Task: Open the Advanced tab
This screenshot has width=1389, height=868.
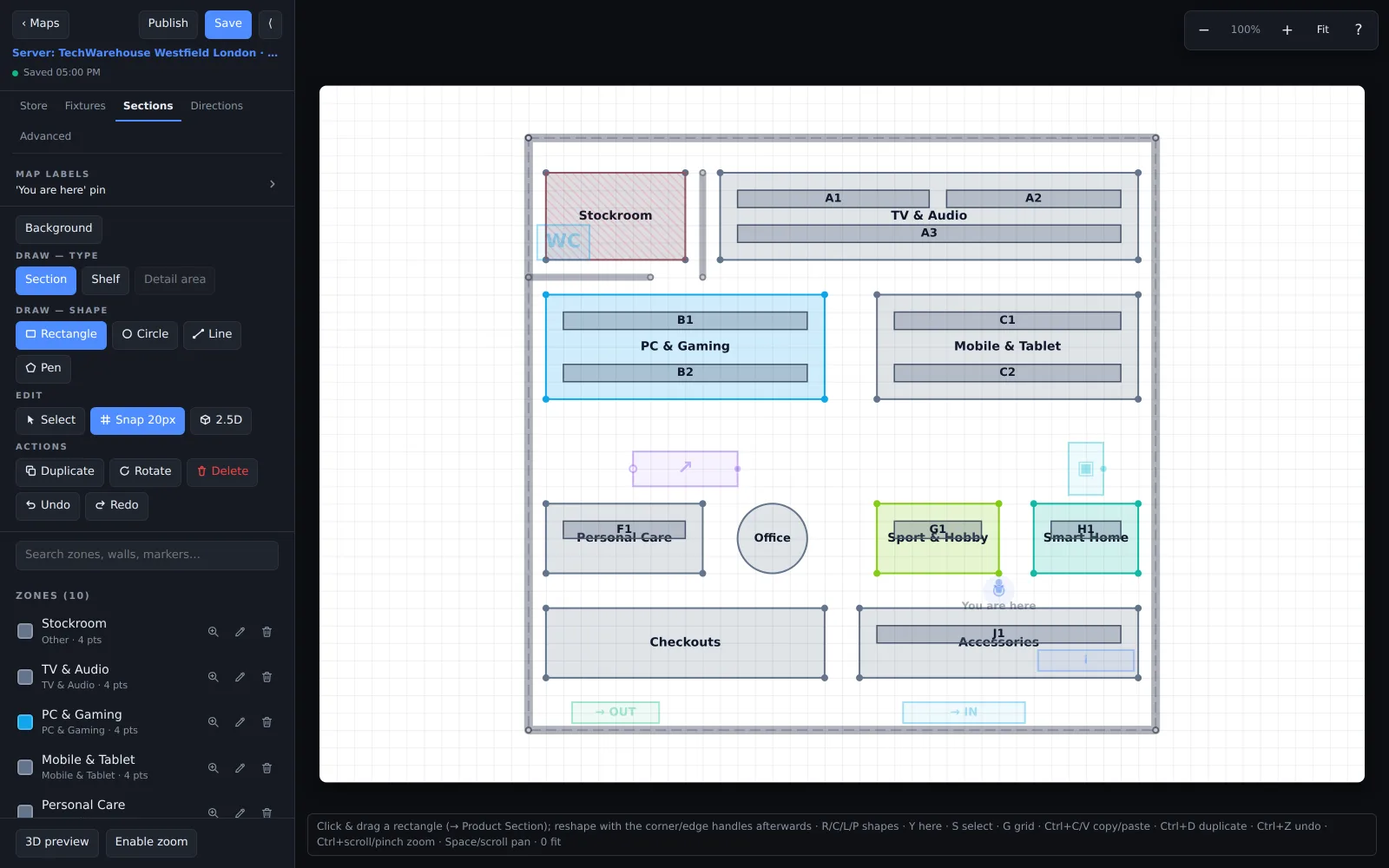Action: (x=45, y=137)
